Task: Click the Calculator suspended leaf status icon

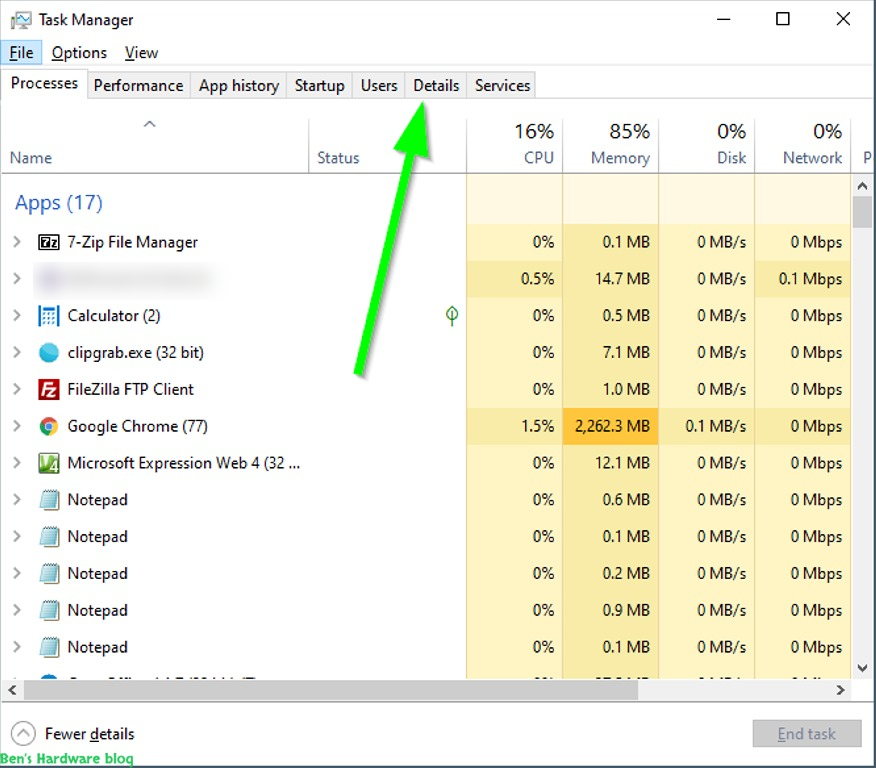Action: [452, 316]
